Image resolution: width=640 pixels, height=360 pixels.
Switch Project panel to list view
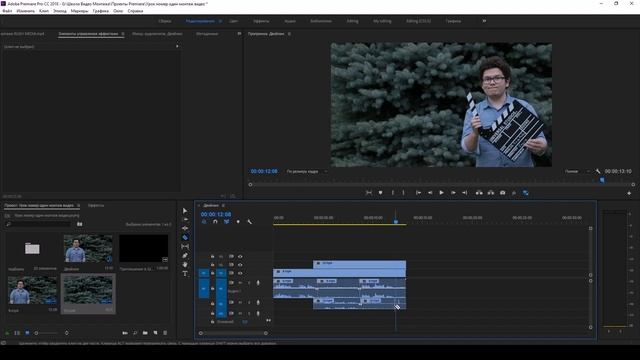[x=17, y=333]
